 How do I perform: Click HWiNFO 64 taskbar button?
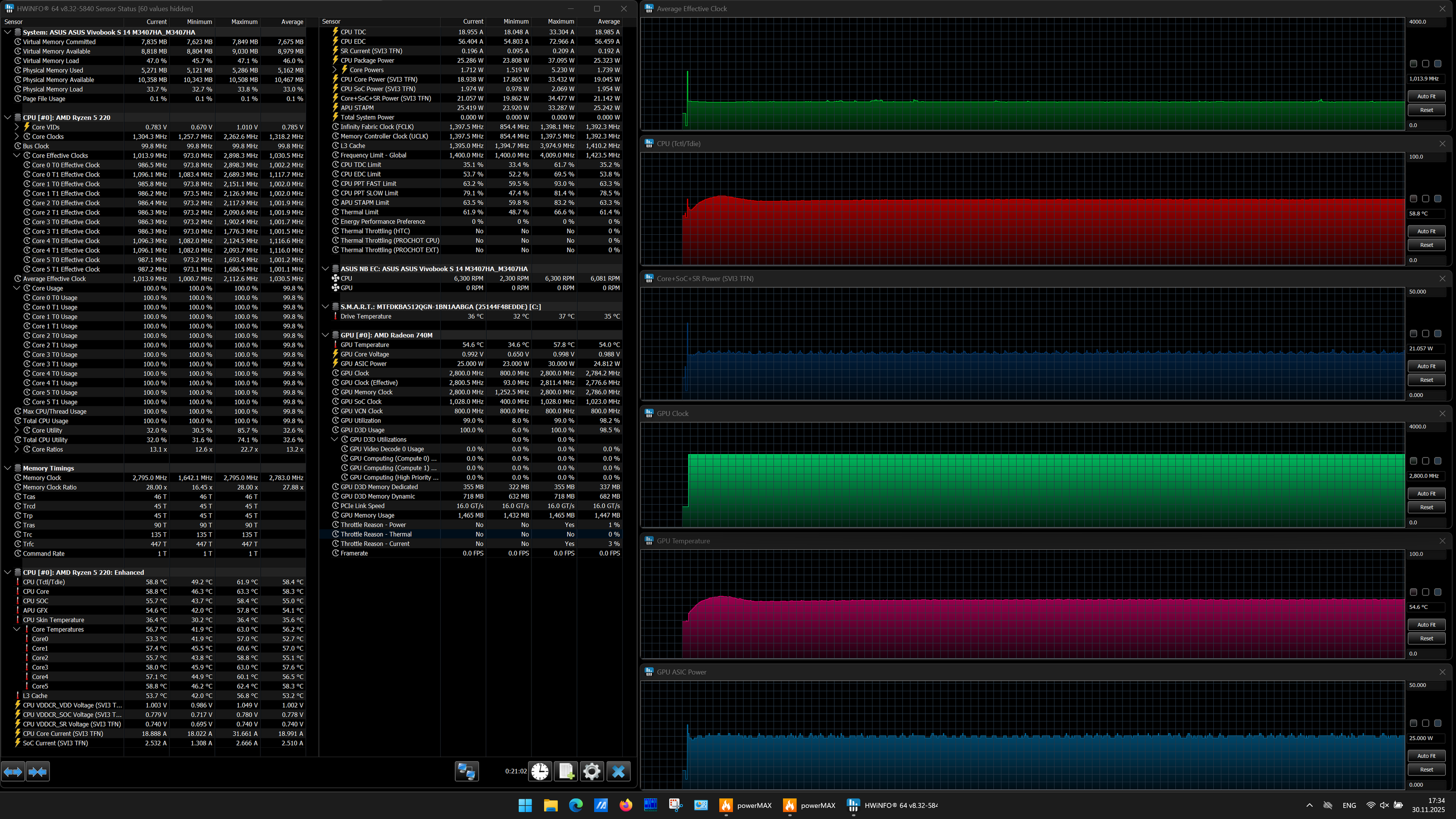pos(893,805)
